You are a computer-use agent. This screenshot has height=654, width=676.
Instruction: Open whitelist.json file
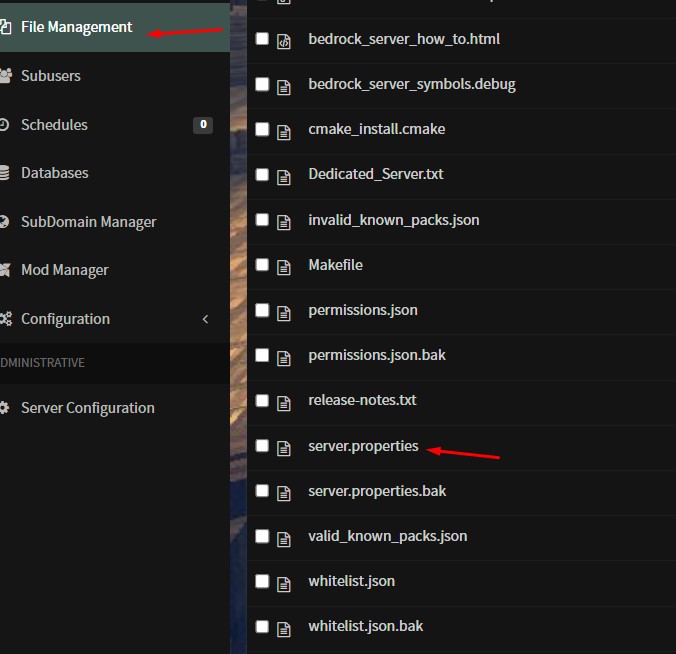pyautogui.click(x=351, y=581)
